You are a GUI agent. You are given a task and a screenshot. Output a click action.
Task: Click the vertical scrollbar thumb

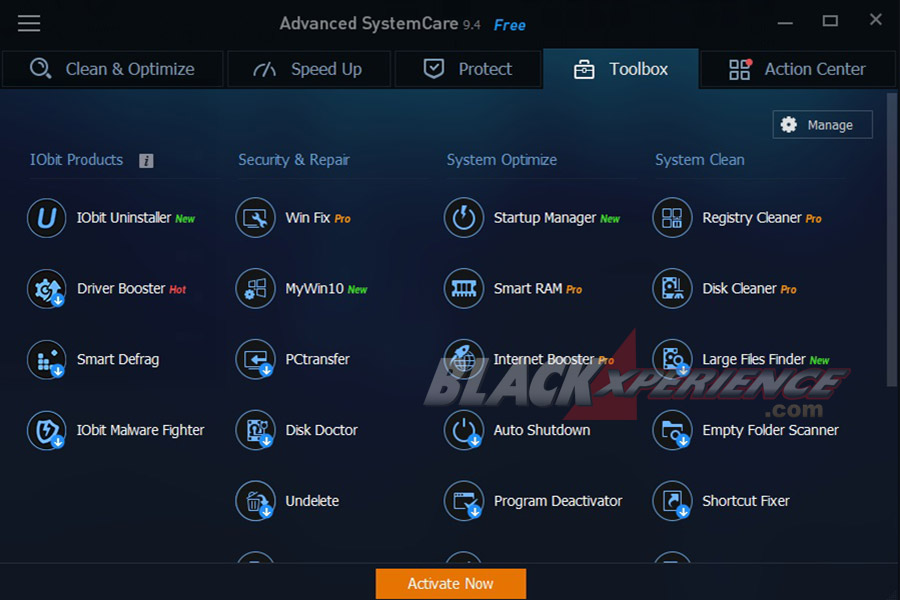[891, 240]
